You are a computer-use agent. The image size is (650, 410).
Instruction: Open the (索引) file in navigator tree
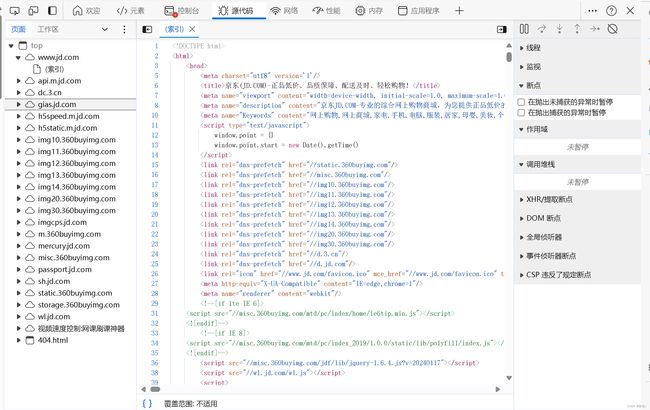click(54, 69)
